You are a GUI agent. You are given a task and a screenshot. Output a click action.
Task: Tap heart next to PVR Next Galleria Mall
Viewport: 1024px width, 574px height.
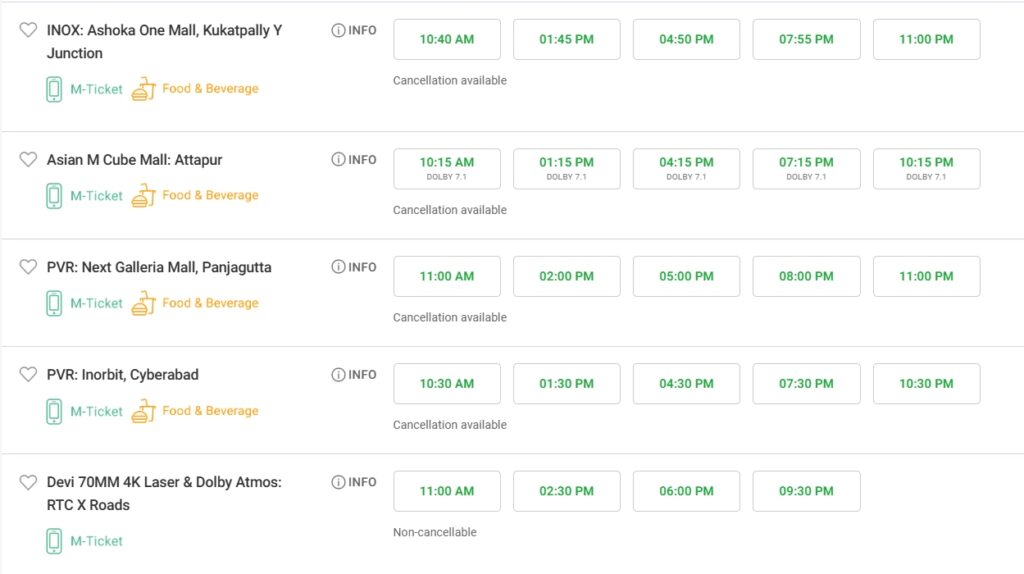28,267
